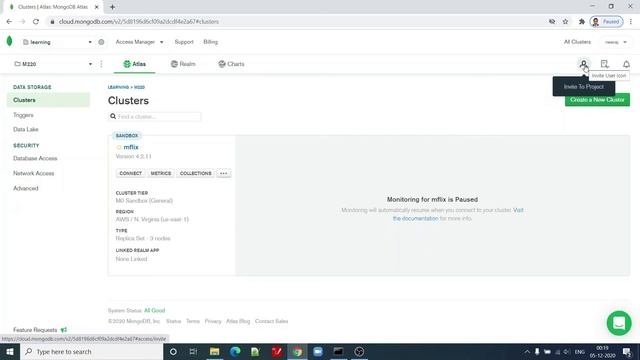Screen dimensions: 640x360
Task: Focus the Find a cluster search field
Action: tap(155, 117)
